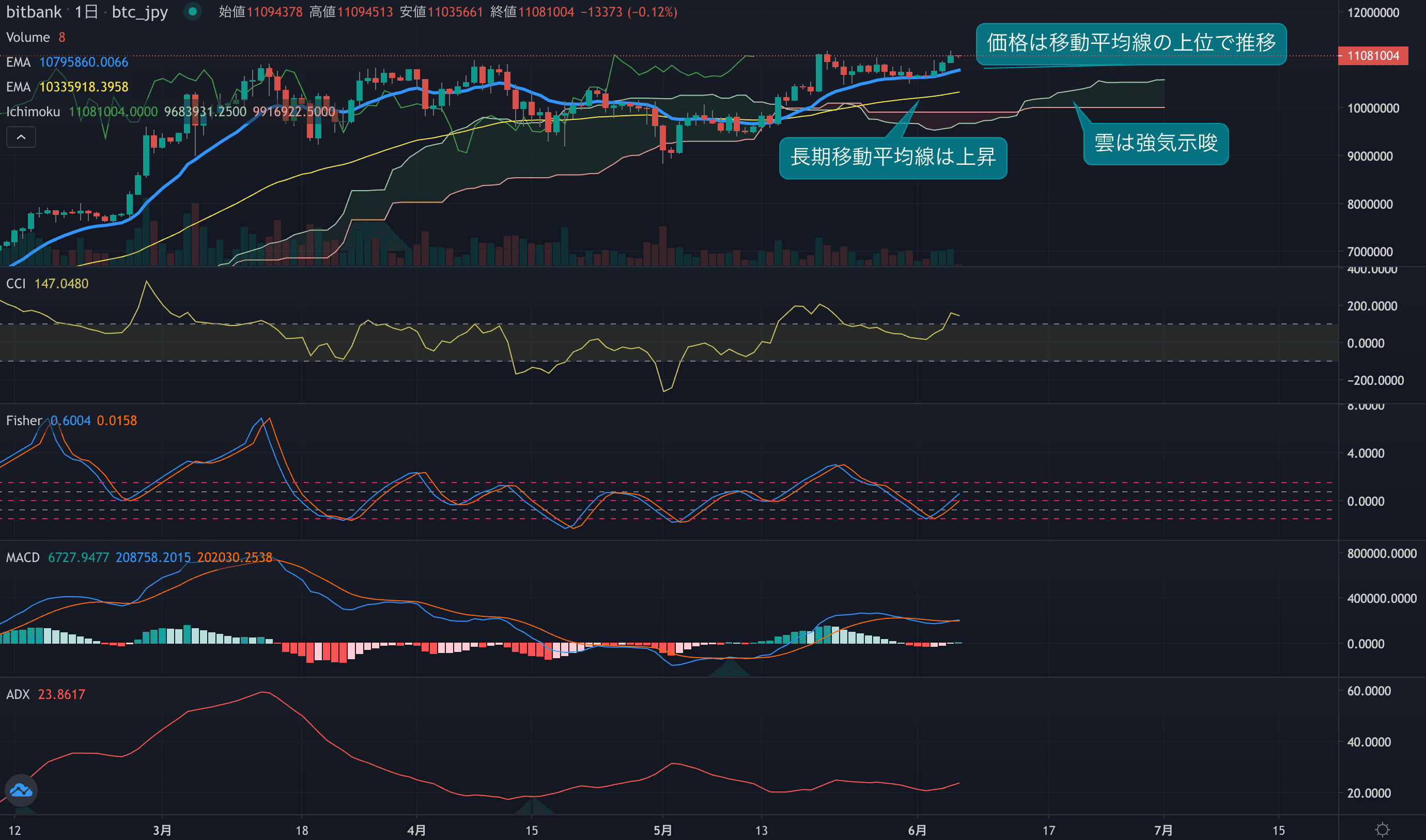This screenshot has width=1426, height=840.
Task: Select the Fisher indicator legend
Action: [24, 421]
